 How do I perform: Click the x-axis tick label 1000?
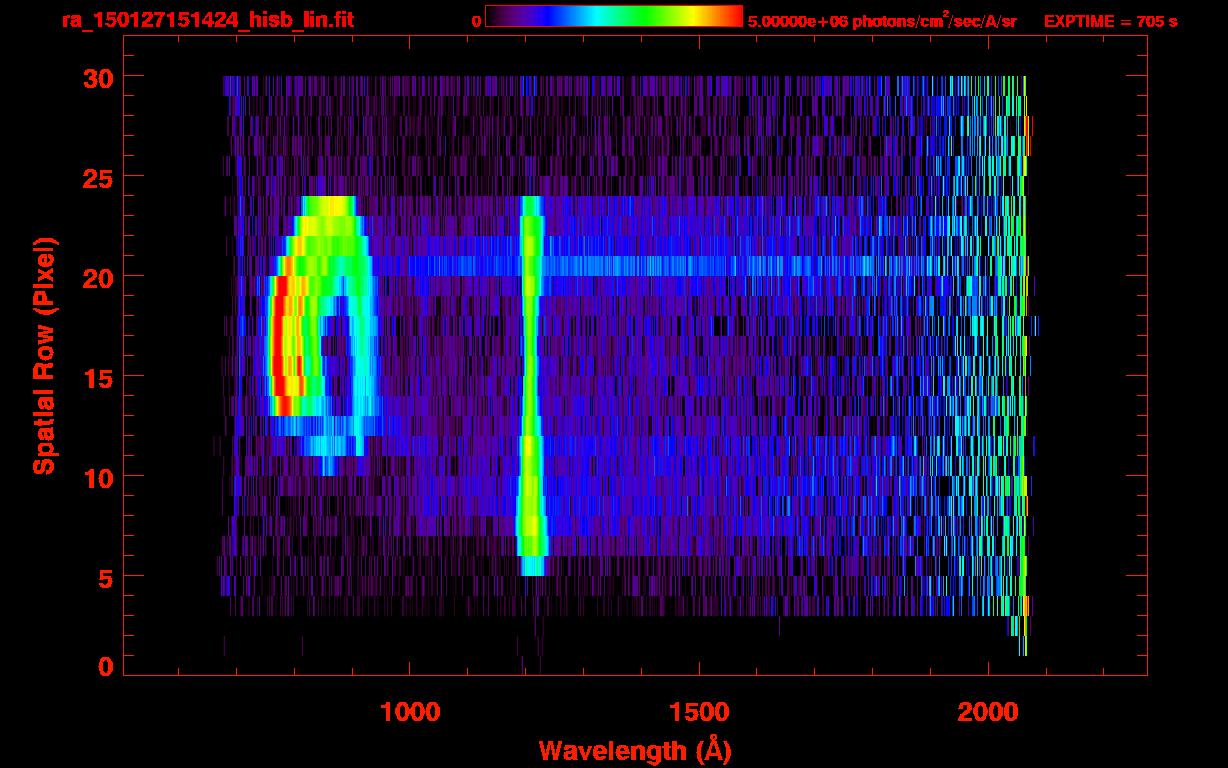pos(410,712)
